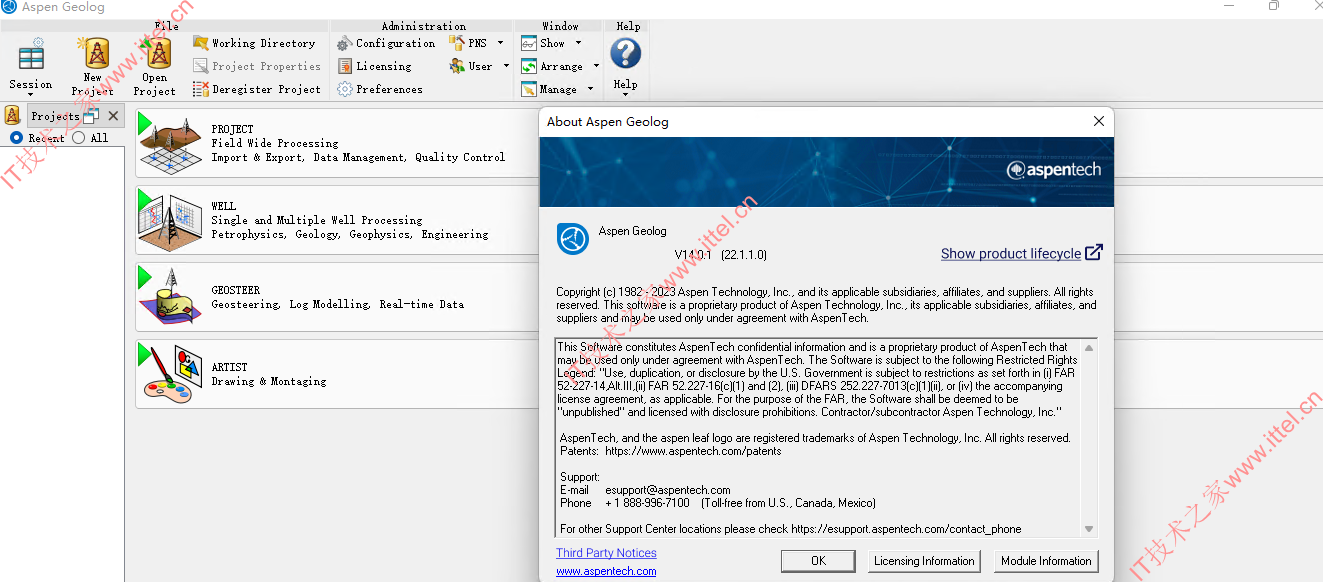Open the Licensing tool

tap(374, 66)
